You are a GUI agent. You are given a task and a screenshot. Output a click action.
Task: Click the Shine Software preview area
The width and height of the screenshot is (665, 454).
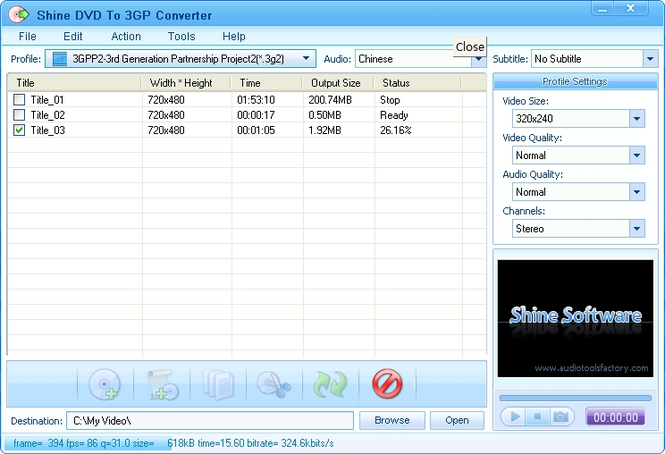[576, 318]
